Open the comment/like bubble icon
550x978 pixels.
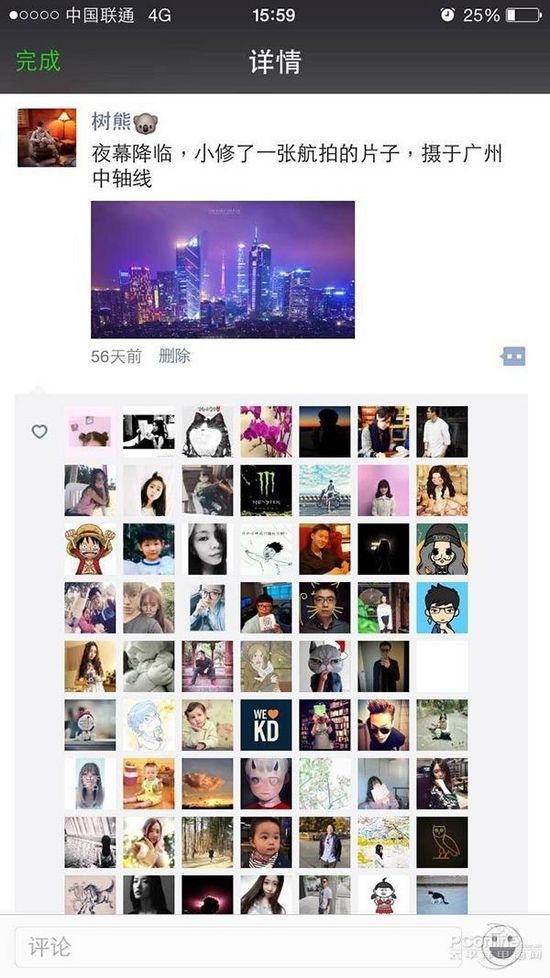coord(513,356)
